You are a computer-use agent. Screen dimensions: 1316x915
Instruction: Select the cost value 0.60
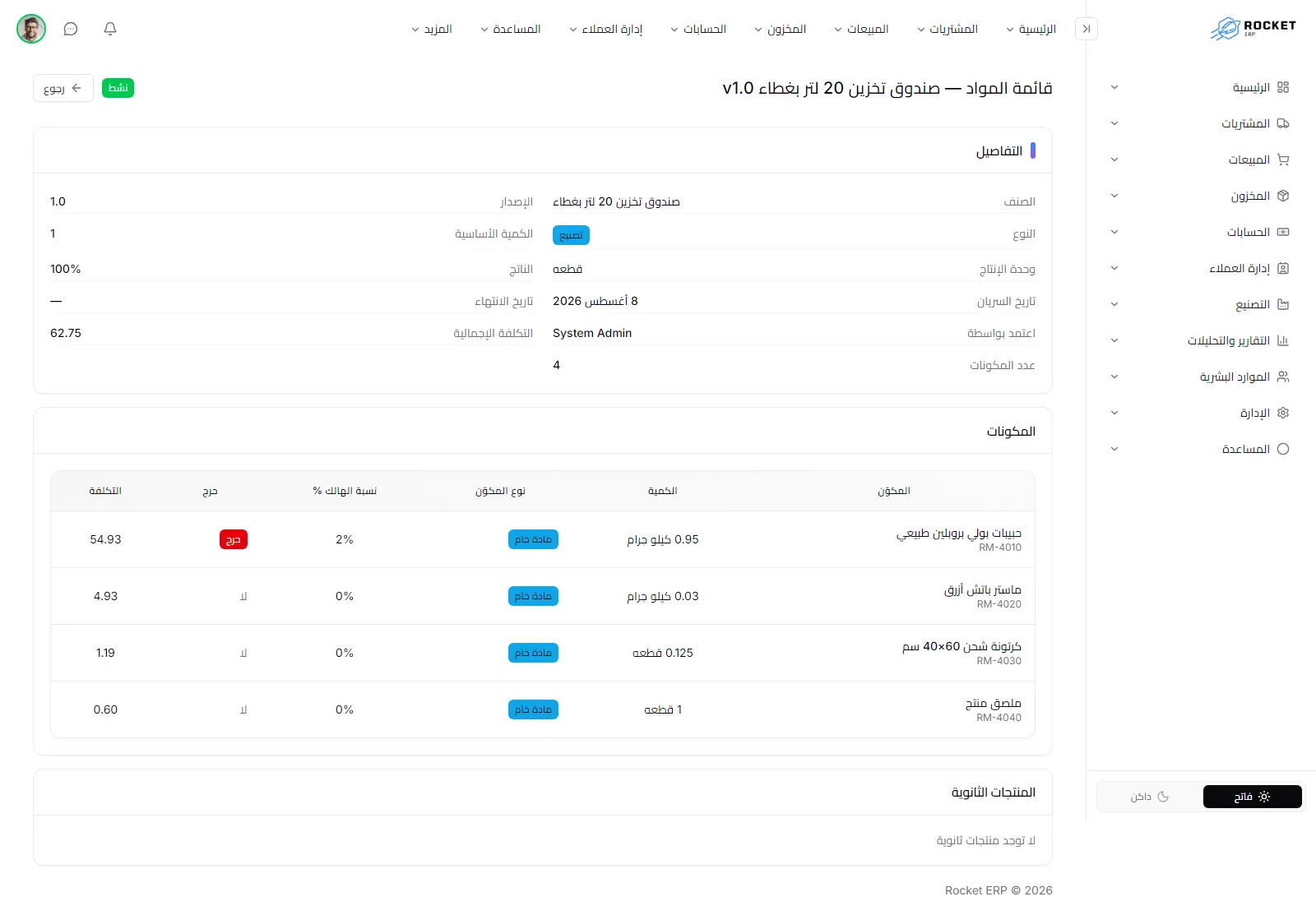tap(105, 709)
